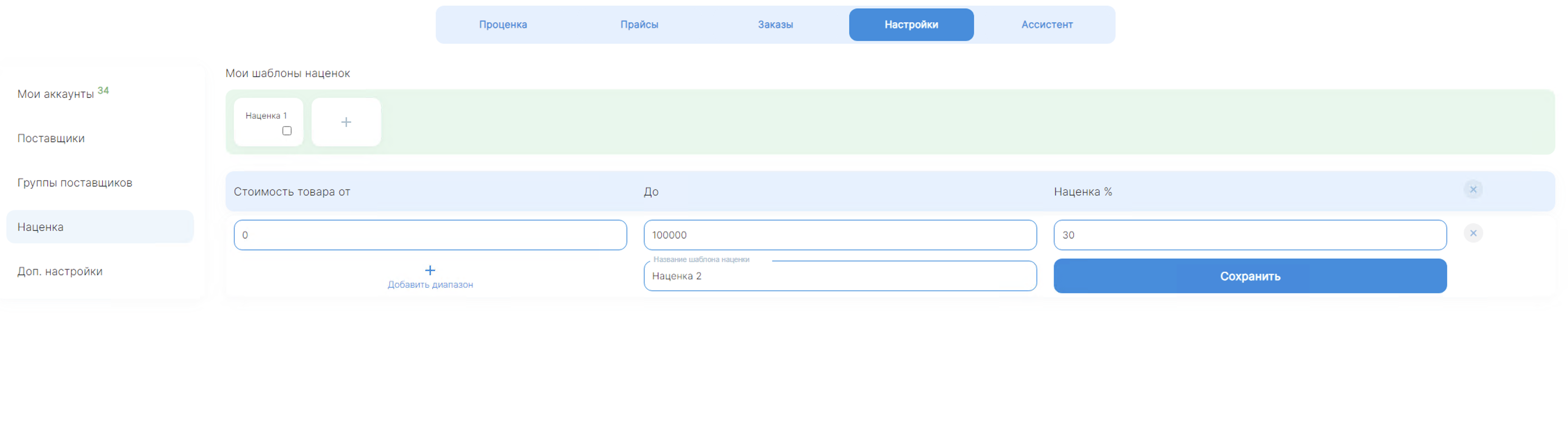Select the Стоимость товара от input with value 0
The height and width of the screenshot is (445, 1568).
(x=431, y=235)
